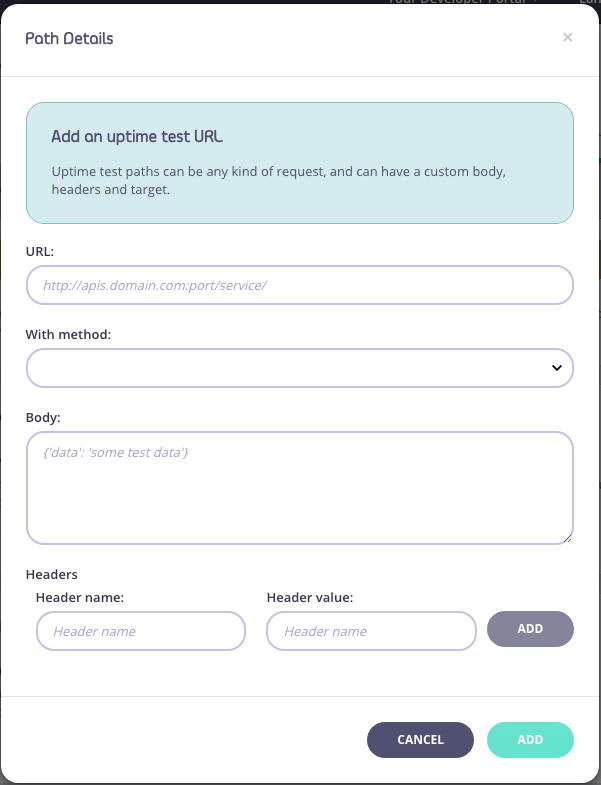Click the CANCEL button
Viewport: 601px width, 785px height.
tap(420, 740)
